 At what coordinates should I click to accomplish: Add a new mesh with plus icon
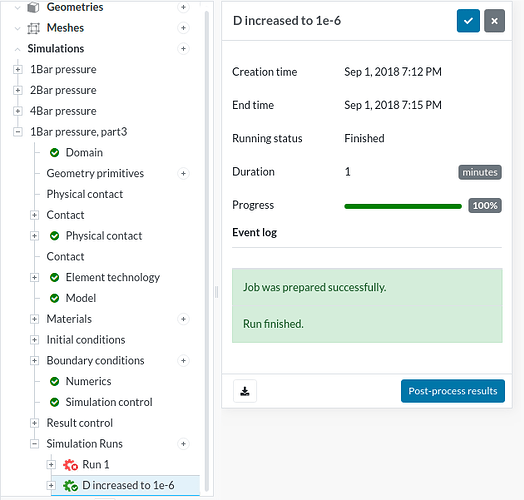(x=183, y=28)
